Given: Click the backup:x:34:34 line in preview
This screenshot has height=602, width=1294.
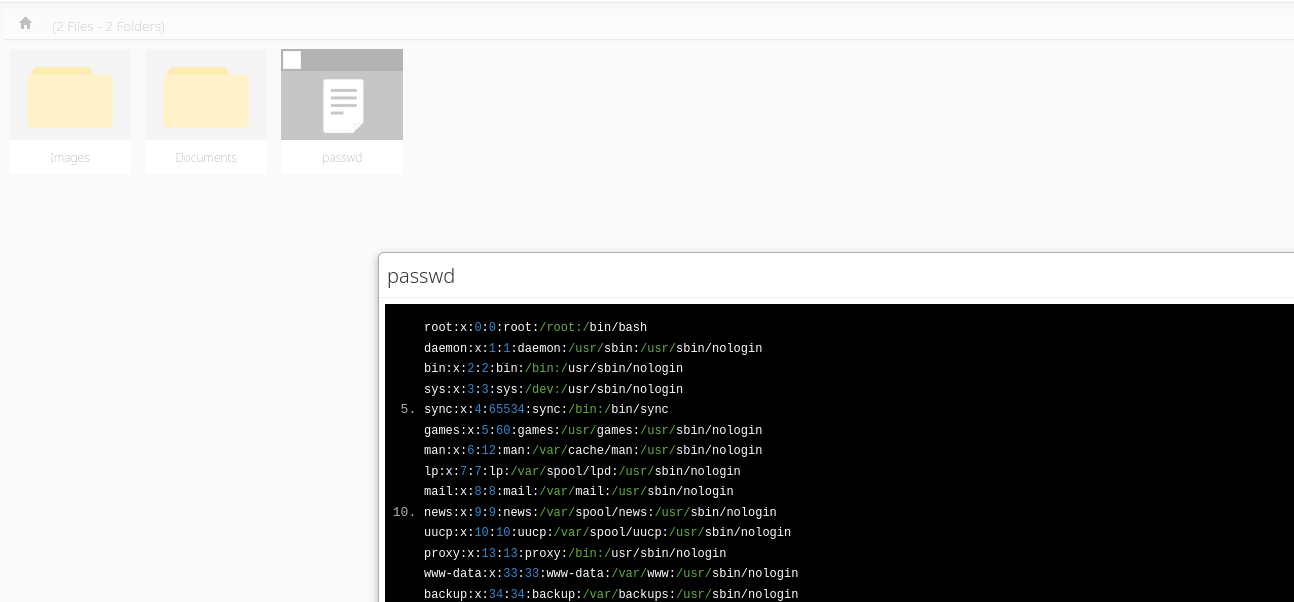Looking at the screenshot, I should (611, 594).
